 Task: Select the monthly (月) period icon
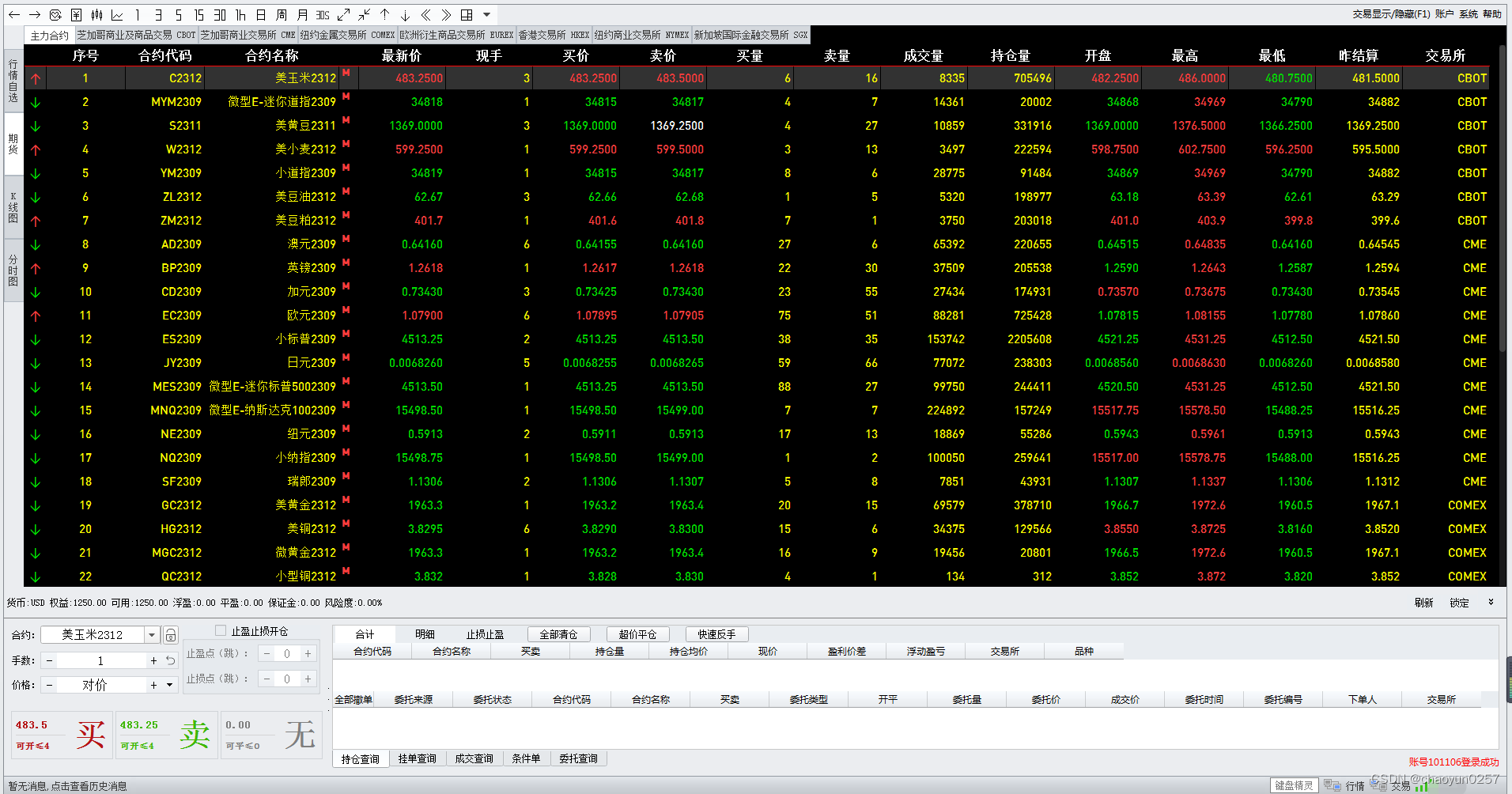(x=302, y=14)
